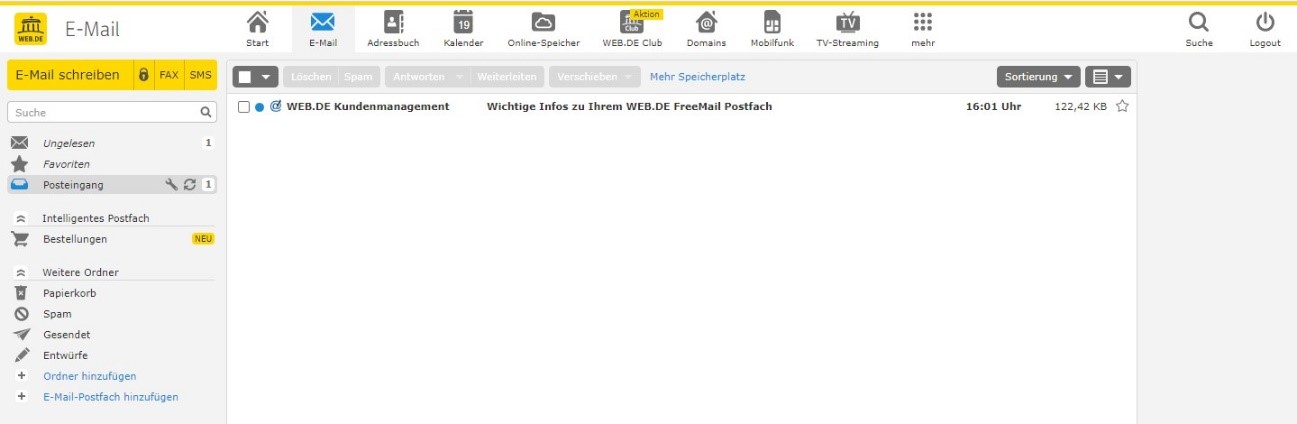Show more apps via mehr

(x=923, y=29)
